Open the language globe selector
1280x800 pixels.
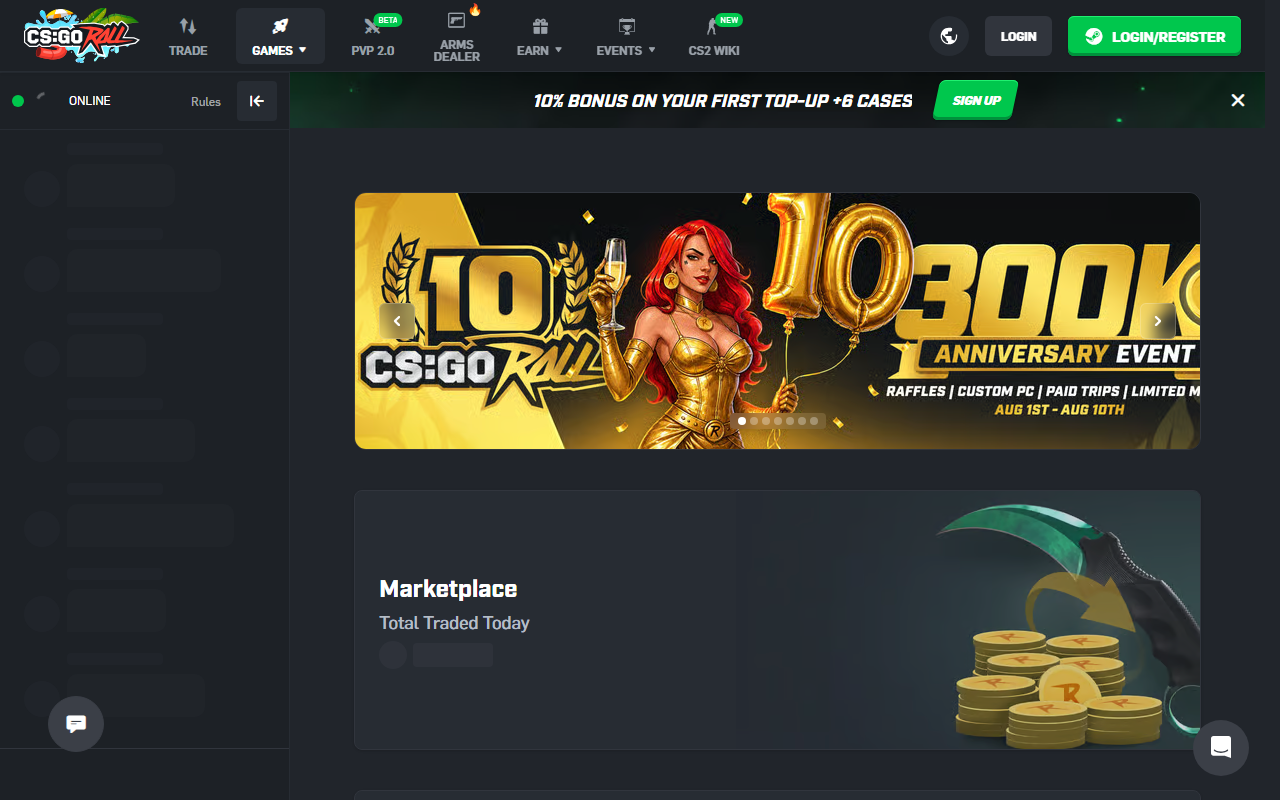pos(949,36)
